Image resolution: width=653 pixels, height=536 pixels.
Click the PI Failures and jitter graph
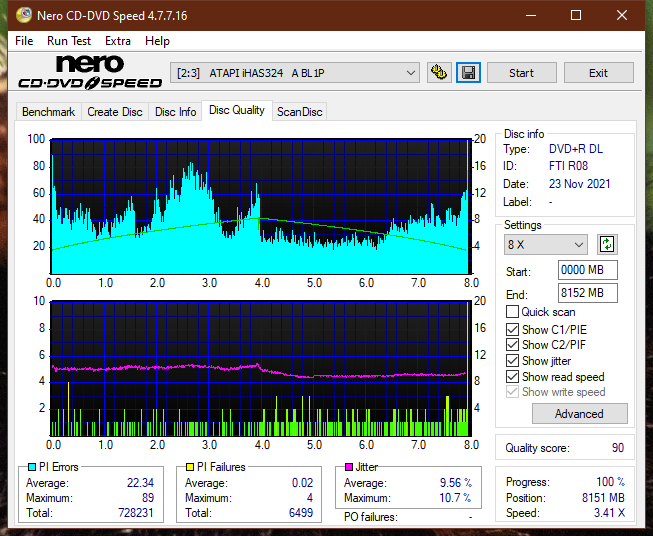pos(261,368)
